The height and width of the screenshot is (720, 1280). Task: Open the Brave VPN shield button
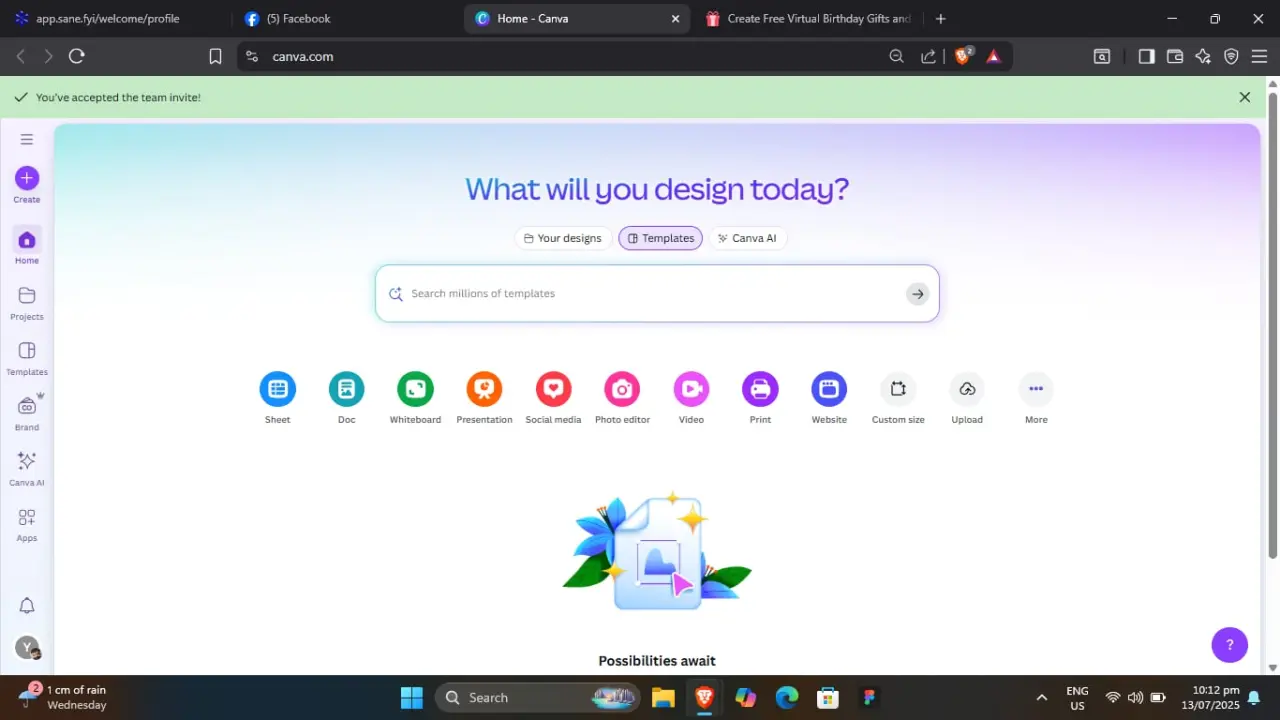coord(1231,56)
